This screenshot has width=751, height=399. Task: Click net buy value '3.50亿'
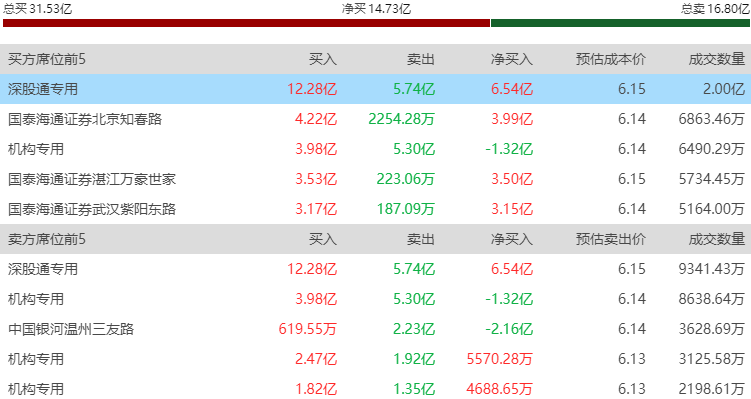pos(512,179)
